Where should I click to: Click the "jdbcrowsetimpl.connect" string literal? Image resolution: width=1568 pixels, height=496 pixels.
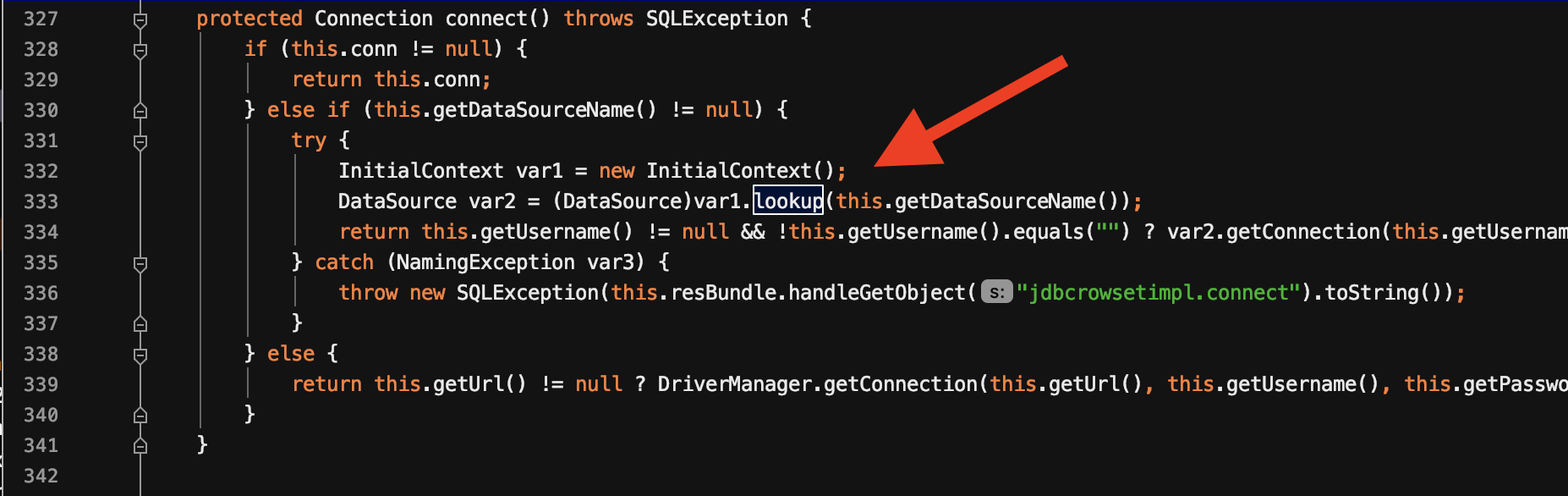1158,293
